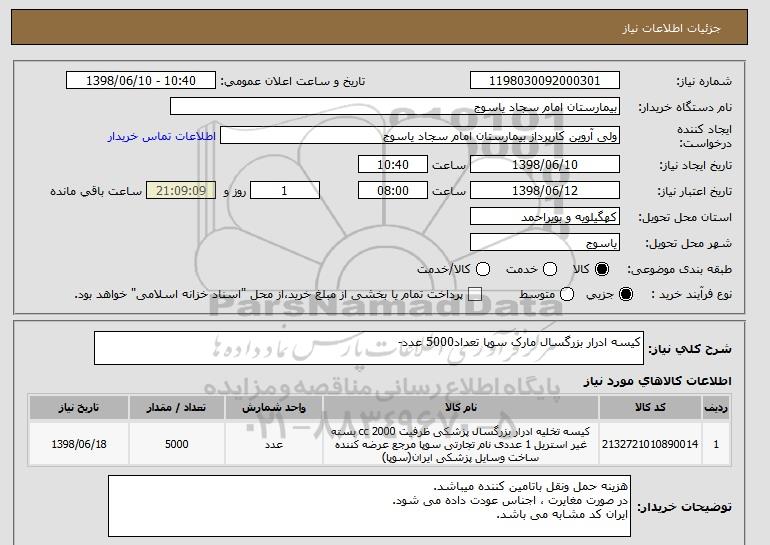Click the validity time field 08:00
The width and height of the screenshot is (770, 545).
(x=393, y=191)
